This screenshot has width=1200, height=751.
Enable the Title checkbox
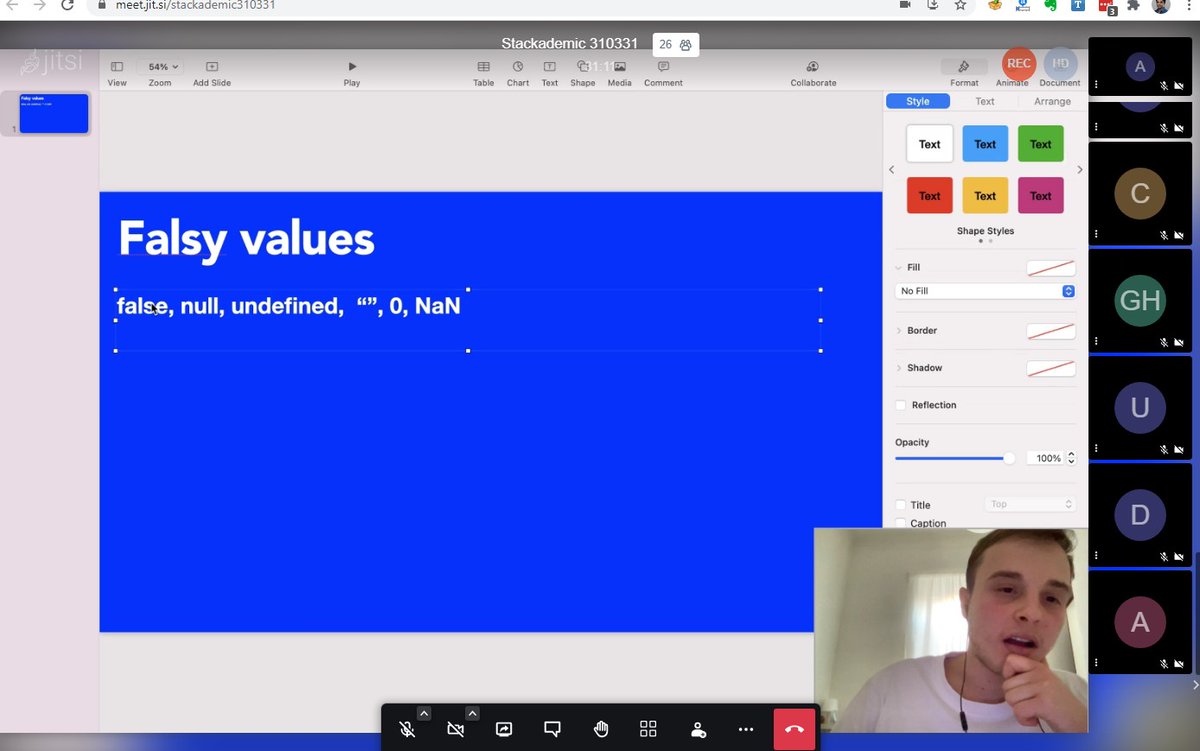(901, 505)
